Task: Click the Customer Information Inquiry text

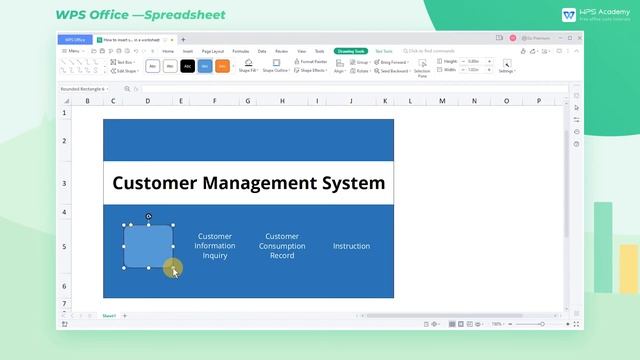Action: 215,246
